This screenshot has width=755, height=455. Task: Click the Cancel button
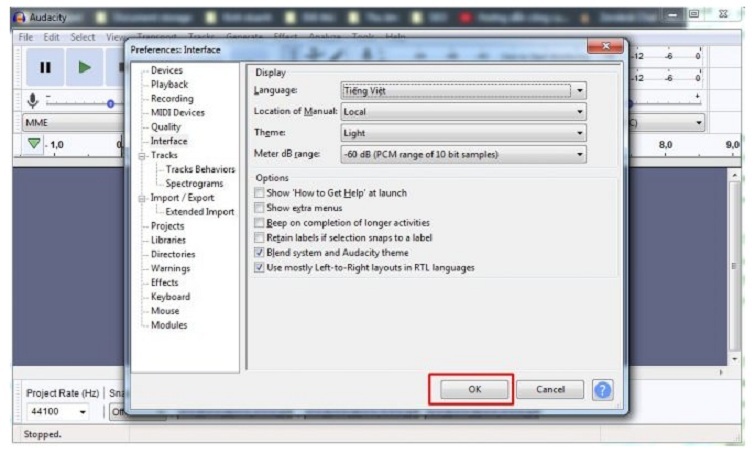(x=550, y=390)
